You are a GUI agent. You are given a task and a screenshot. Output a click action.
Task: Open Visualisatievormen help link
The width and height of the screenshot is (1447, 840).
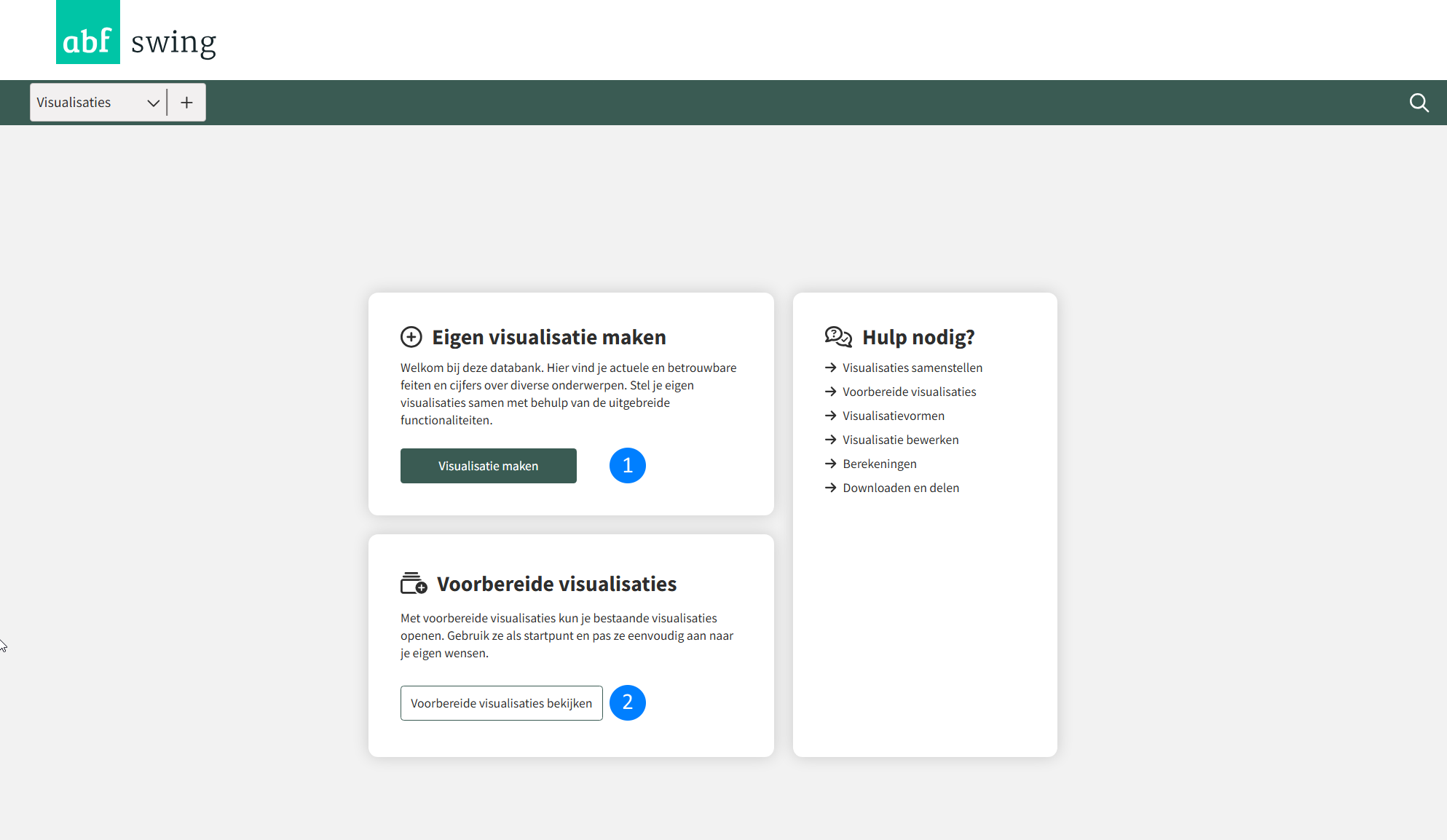point(893,416)
